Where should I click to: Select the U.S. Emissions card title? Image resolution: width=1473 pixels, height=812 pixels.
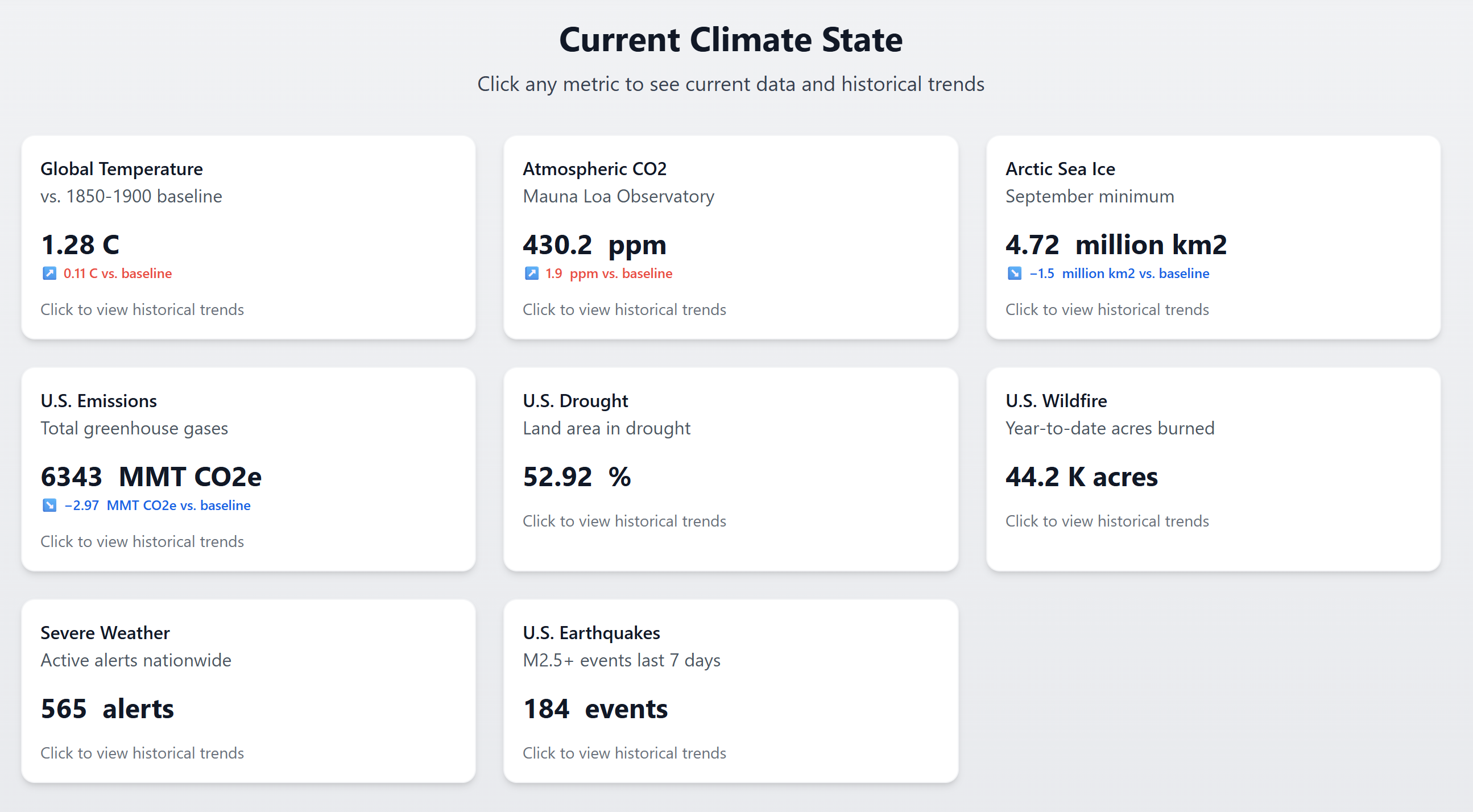pyautogui.click(x=98, y=401)
